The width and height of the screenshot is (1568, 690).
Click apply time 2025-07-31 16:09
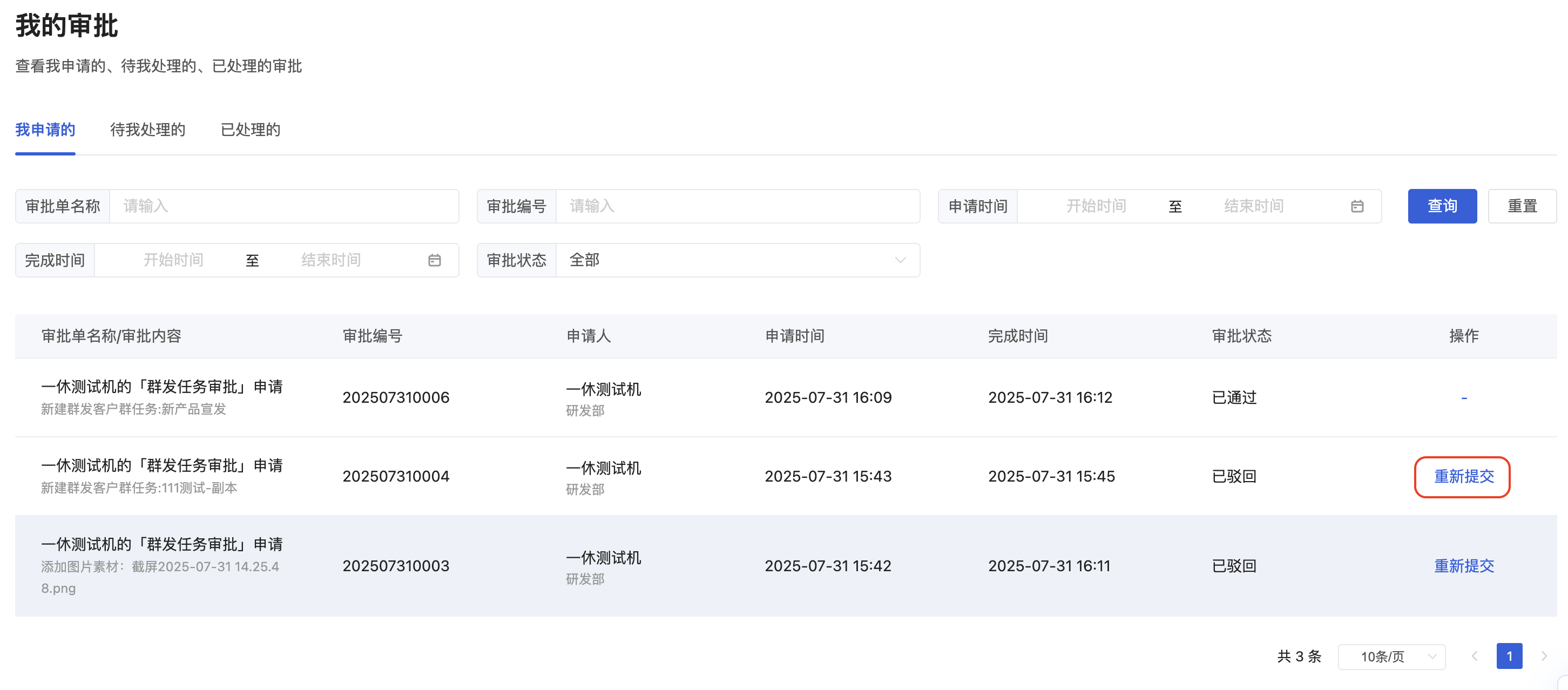point(828,397)
